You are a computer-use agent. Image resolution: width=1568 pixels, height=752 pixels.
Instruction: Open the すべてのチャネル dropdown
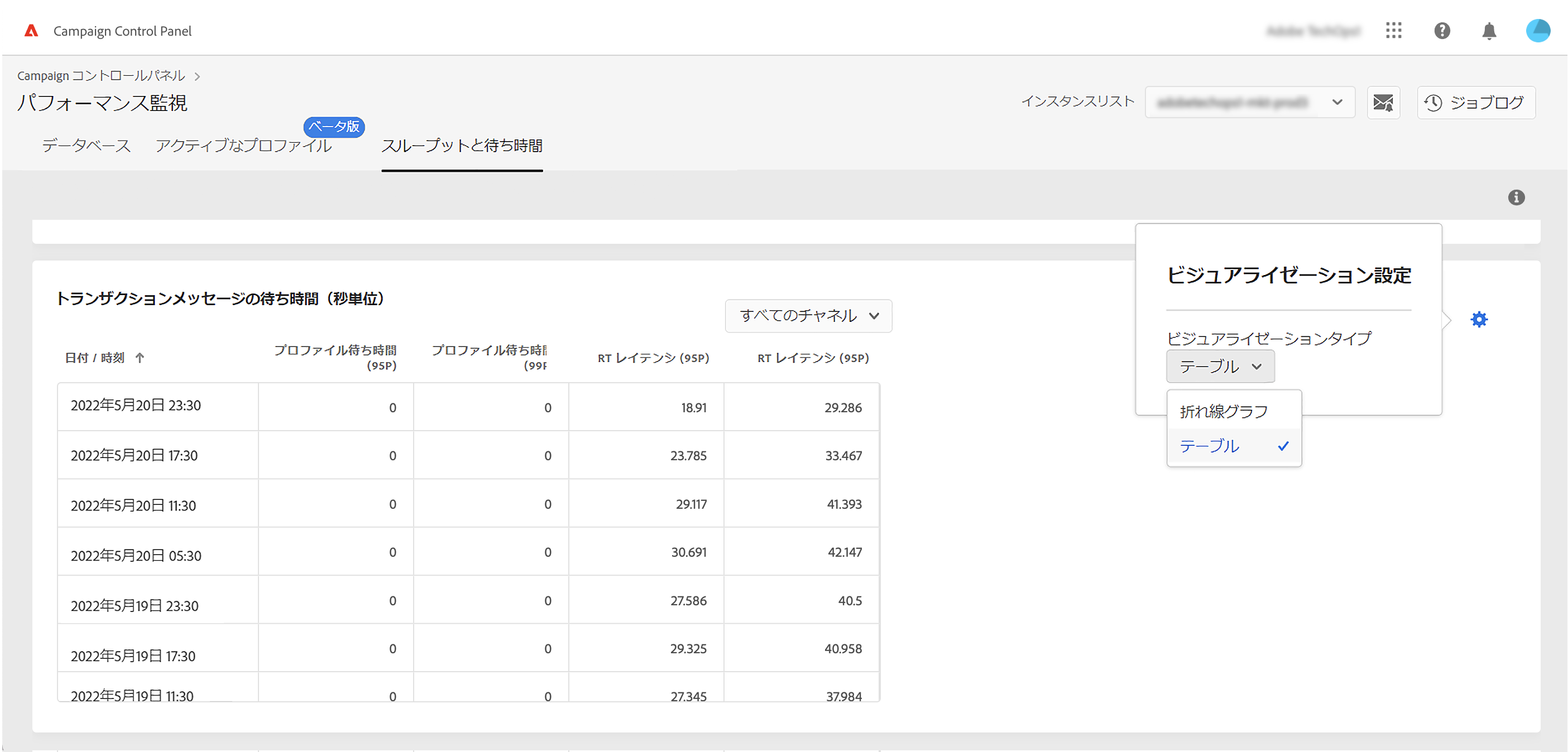click(x=808, y=316)
